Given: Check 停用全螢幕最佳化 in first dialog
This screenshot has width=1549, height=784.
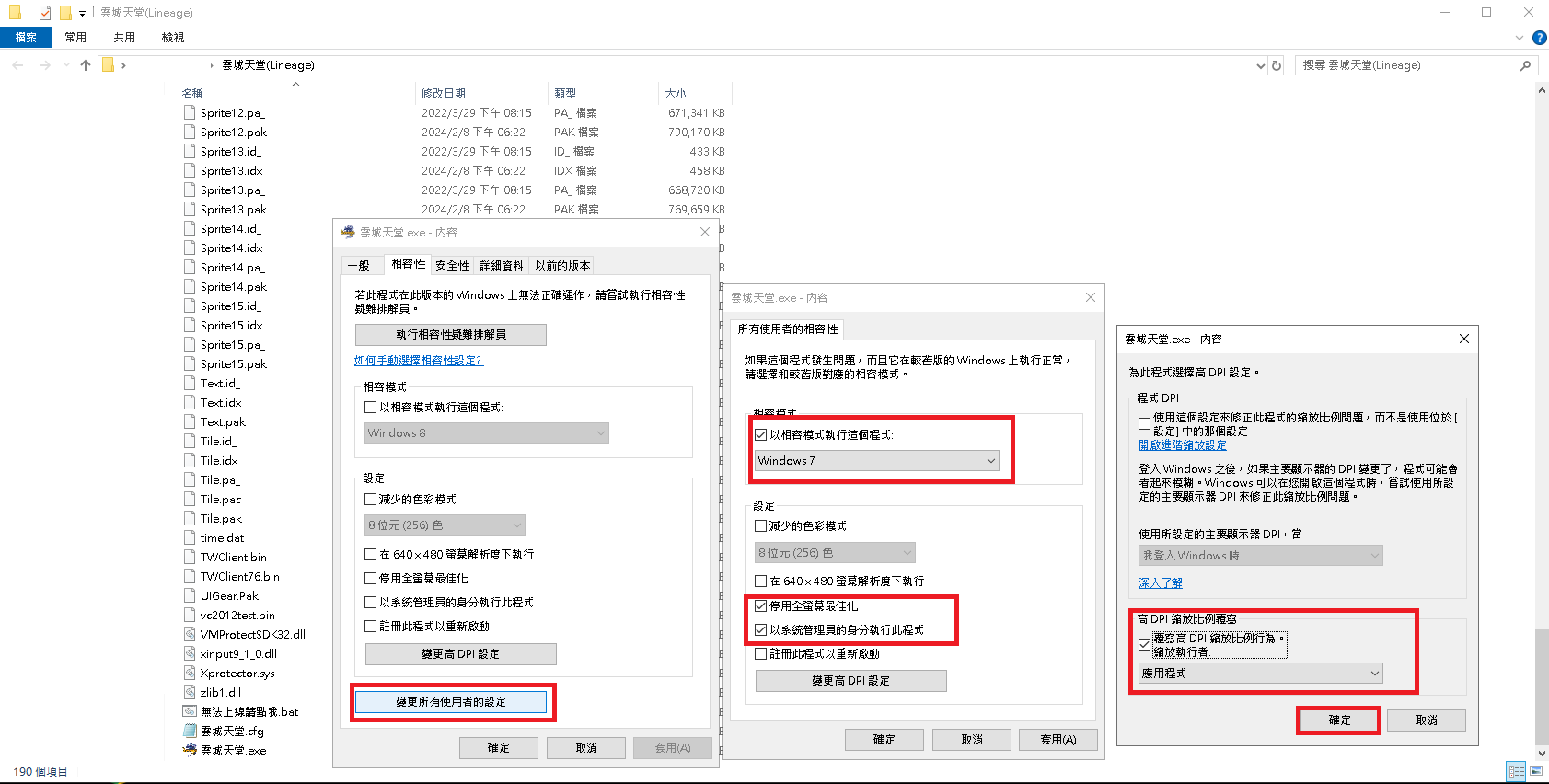Looking at the screenshot, I should tap(370, 578).
